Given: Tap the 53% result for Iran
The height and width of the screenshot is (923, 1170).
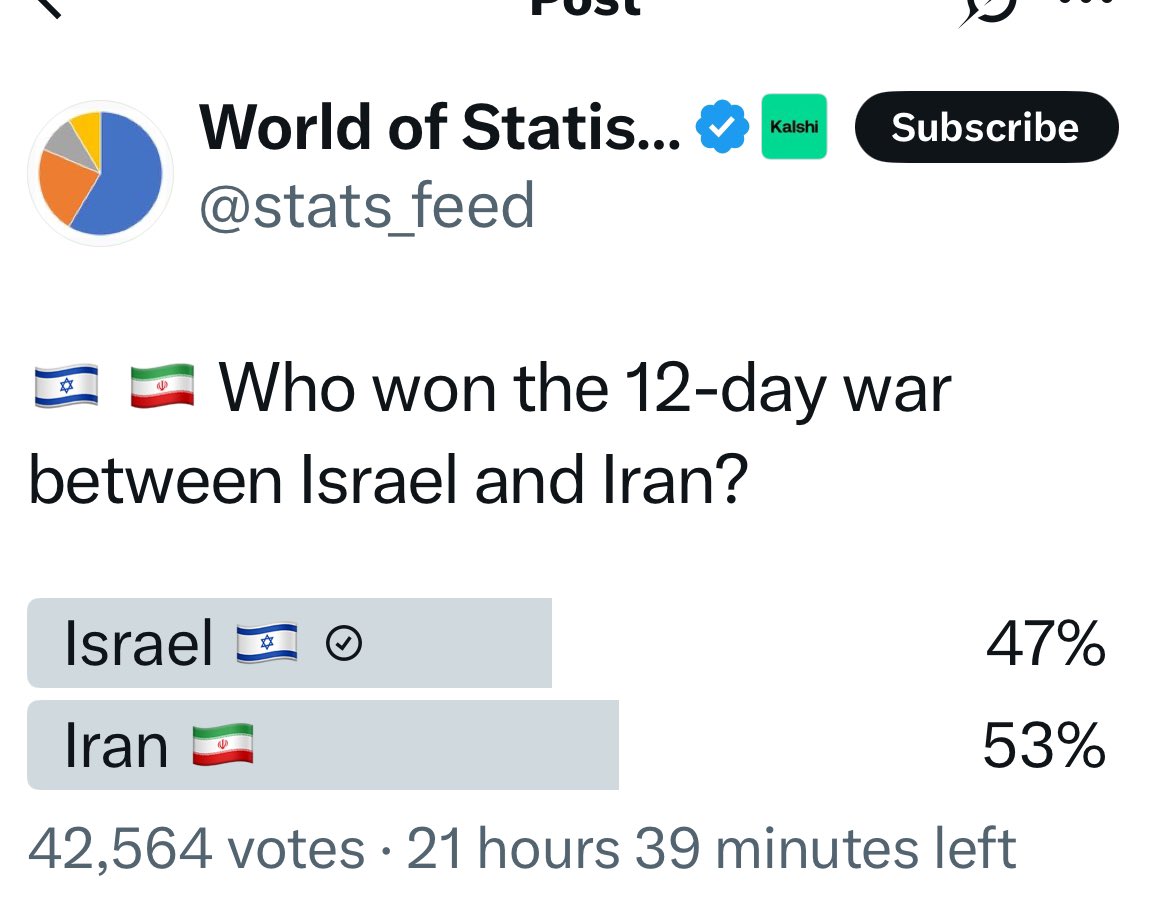Looking at the screenshot, I should [1044, 745].
